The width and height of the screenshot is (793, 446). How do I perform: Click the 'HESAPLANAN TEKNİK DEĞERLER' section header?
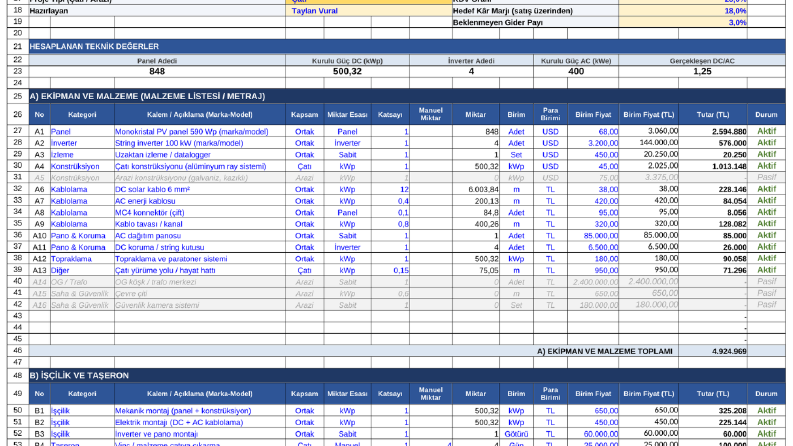407,47
